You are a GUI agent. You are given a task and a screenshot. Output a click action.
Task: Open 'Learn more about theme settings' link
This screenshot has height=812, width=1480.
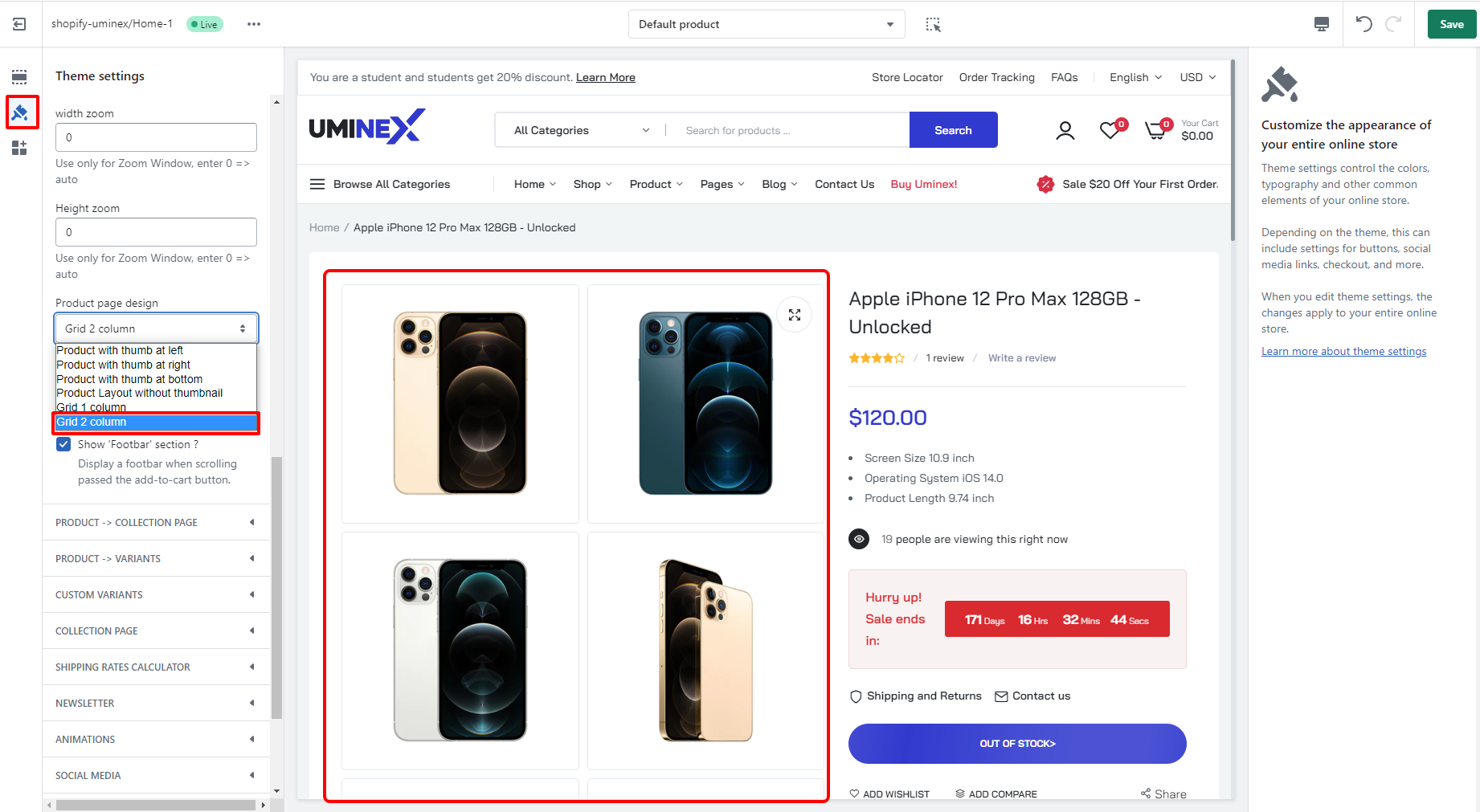pyautogui.click(x=1343, y=351)
